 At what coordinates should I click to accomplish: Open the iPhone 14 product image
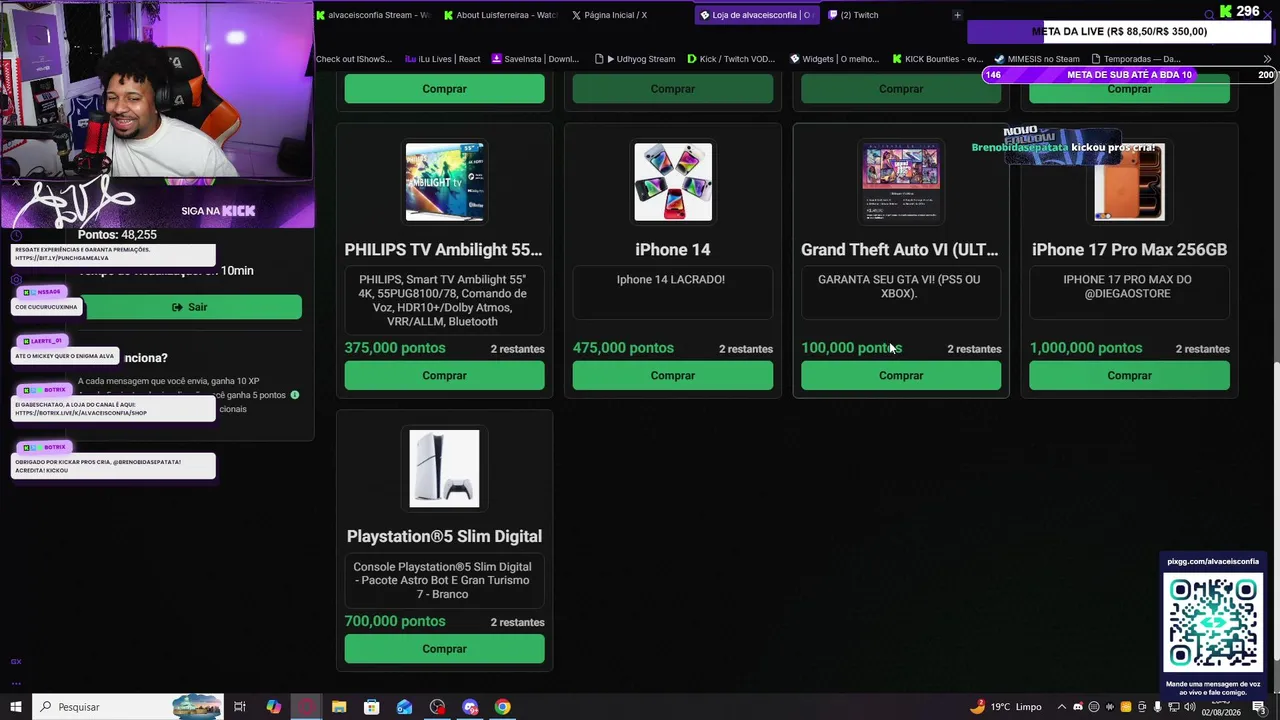point(673,181)
